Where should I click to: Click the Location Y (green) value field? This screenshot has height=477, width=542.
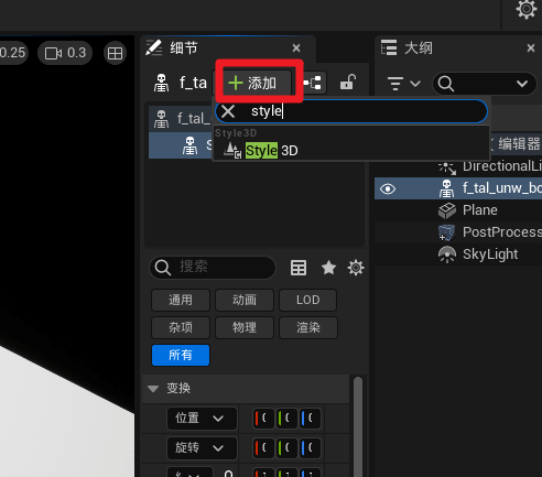pyautogui.click(x=287, y=419)
